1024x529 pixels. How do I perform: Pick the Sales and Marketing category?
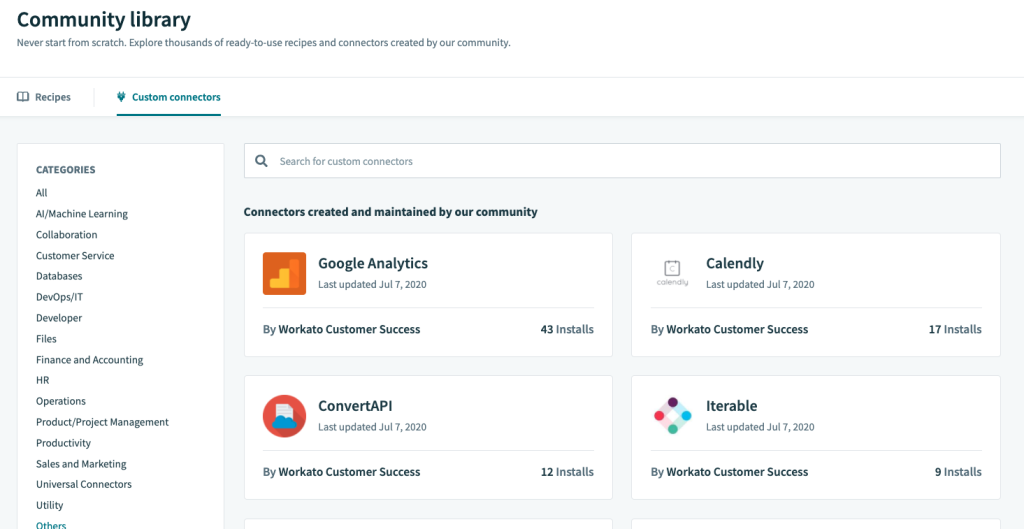click(x=81, y=464)
